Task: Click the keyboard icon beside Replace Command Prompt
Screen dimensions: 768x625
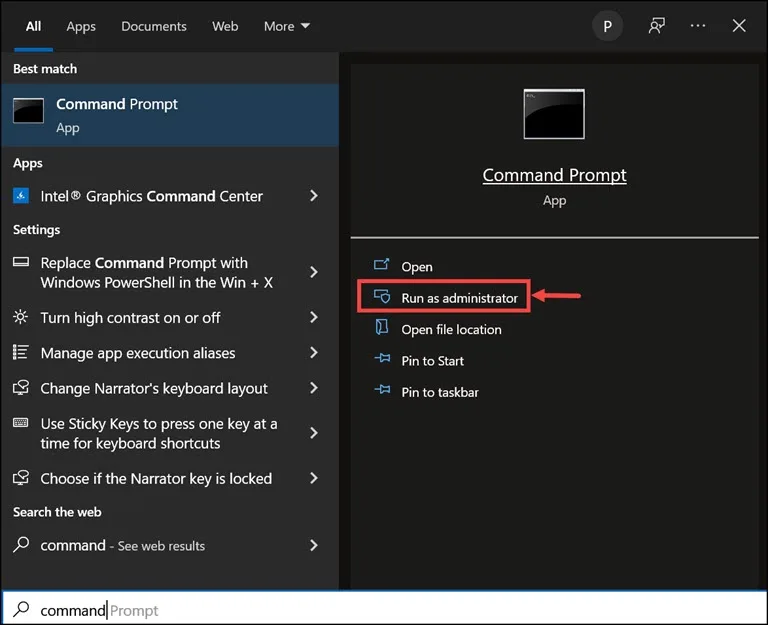Action: (x=21, y=262)
